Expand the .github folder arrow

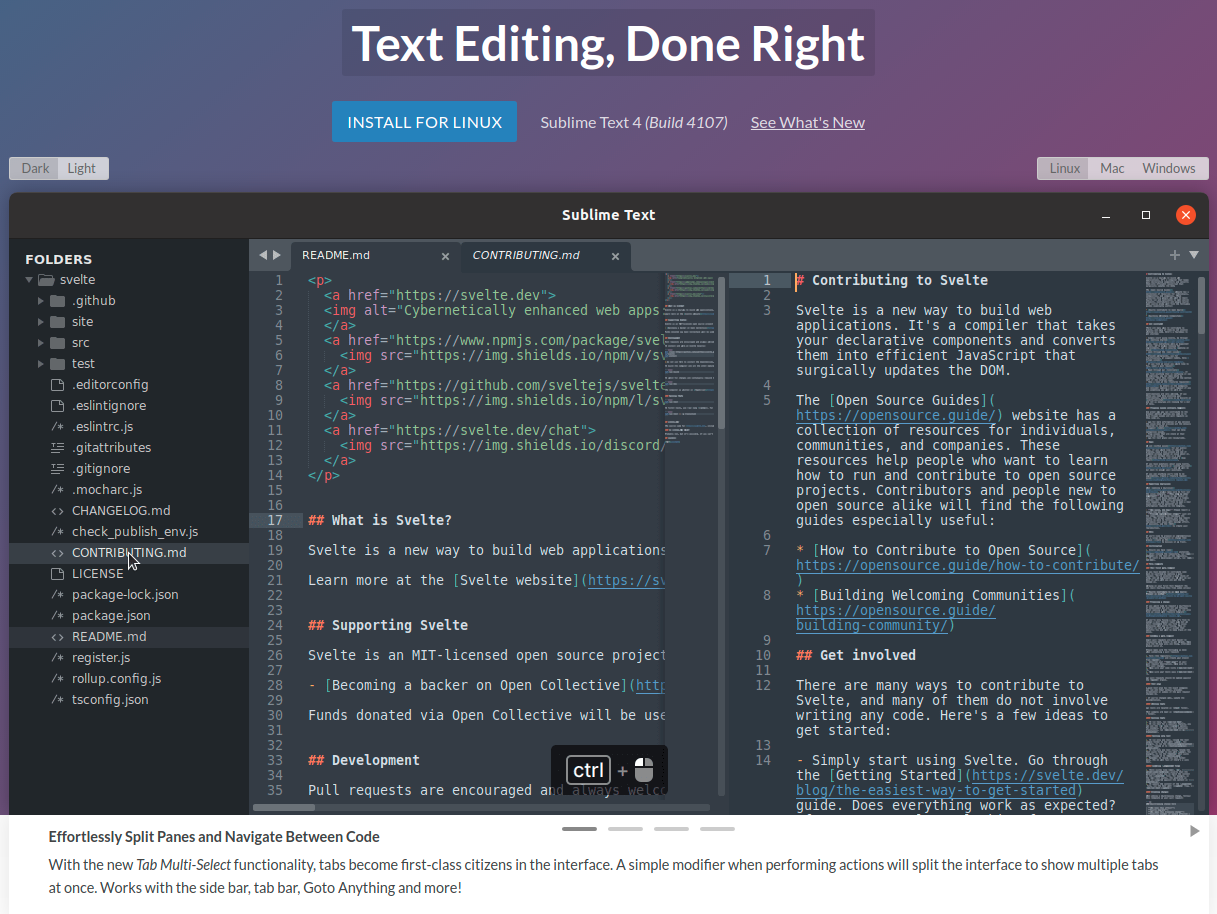(41, 301)
